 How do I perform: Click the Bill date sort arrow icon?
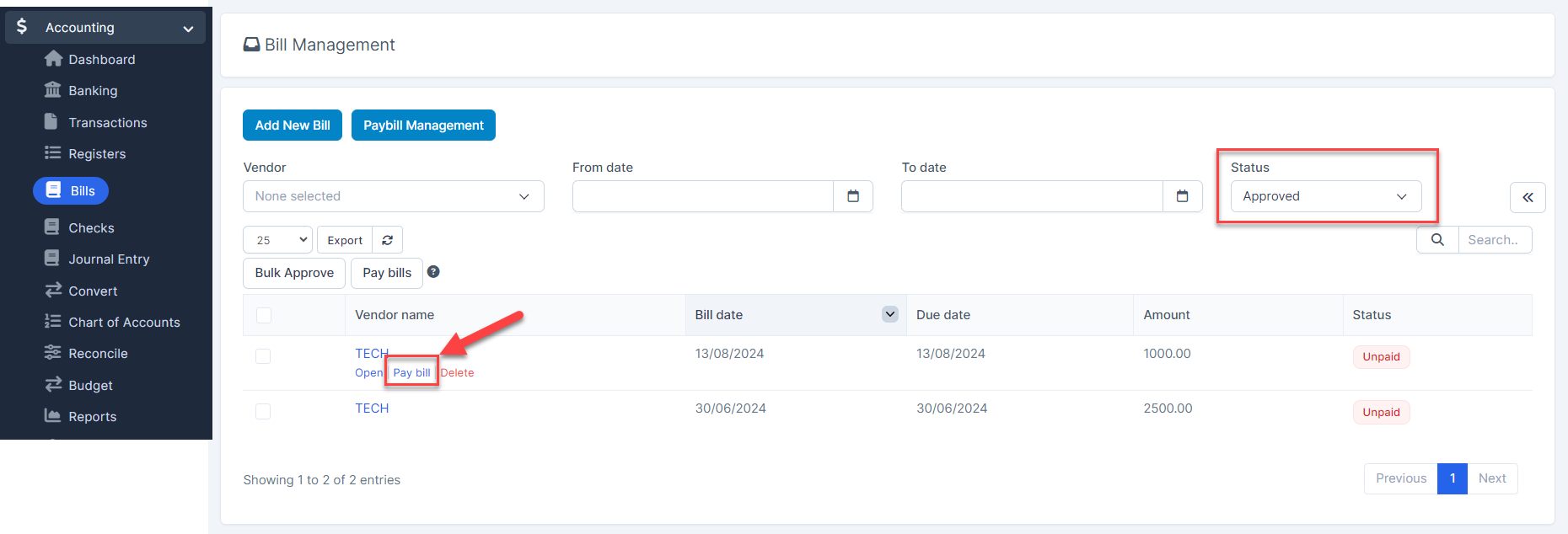pyautogui.click(x=889, y=314)
